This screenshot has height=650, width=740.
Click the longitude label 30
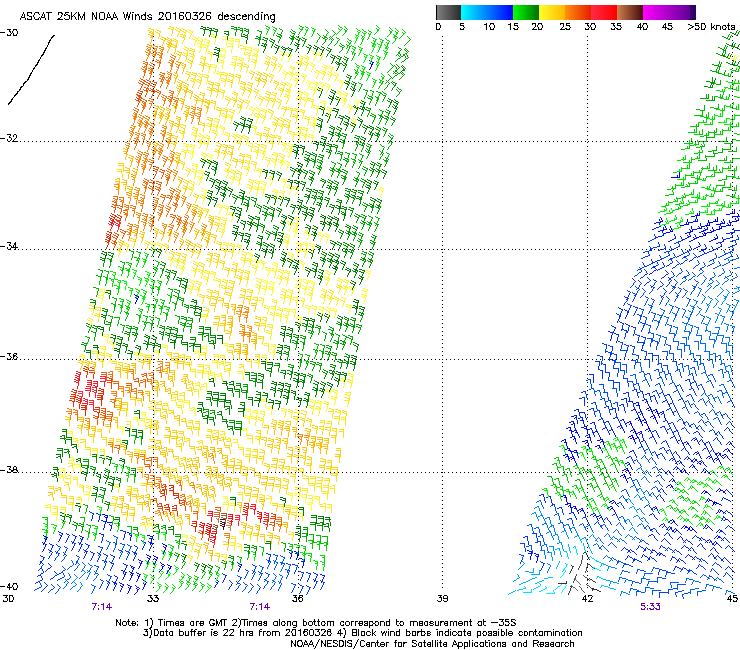pos(8,599)
